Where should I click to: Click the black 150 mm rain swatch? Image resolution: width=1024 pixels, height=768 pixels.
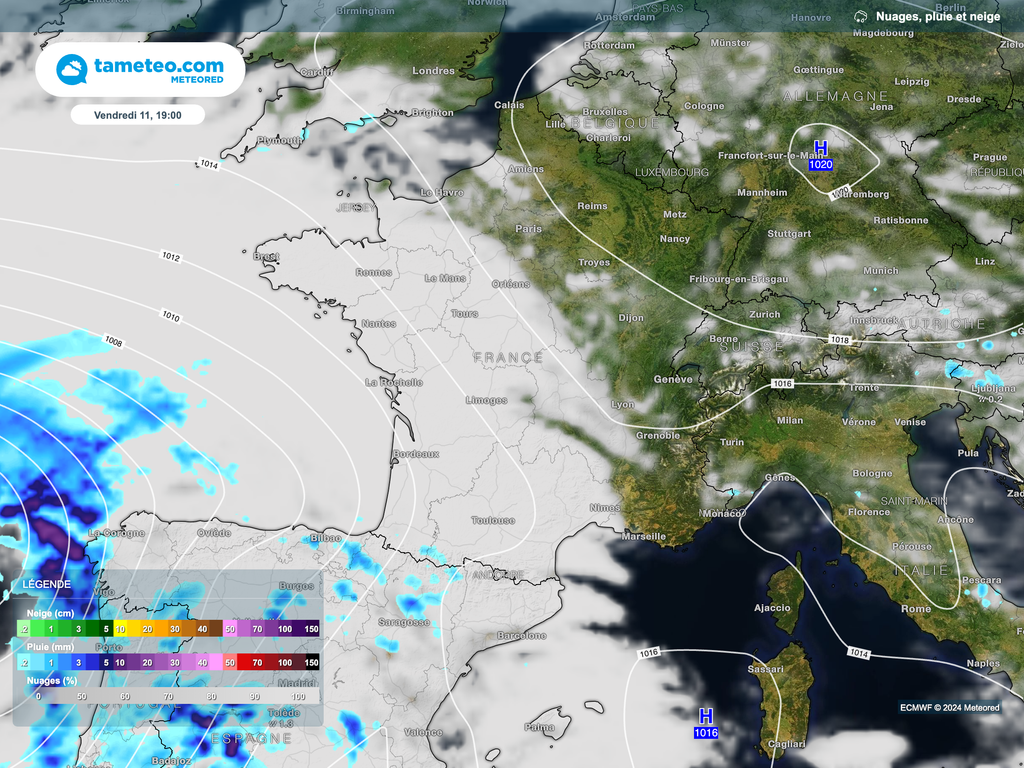[x=311, y=662]
